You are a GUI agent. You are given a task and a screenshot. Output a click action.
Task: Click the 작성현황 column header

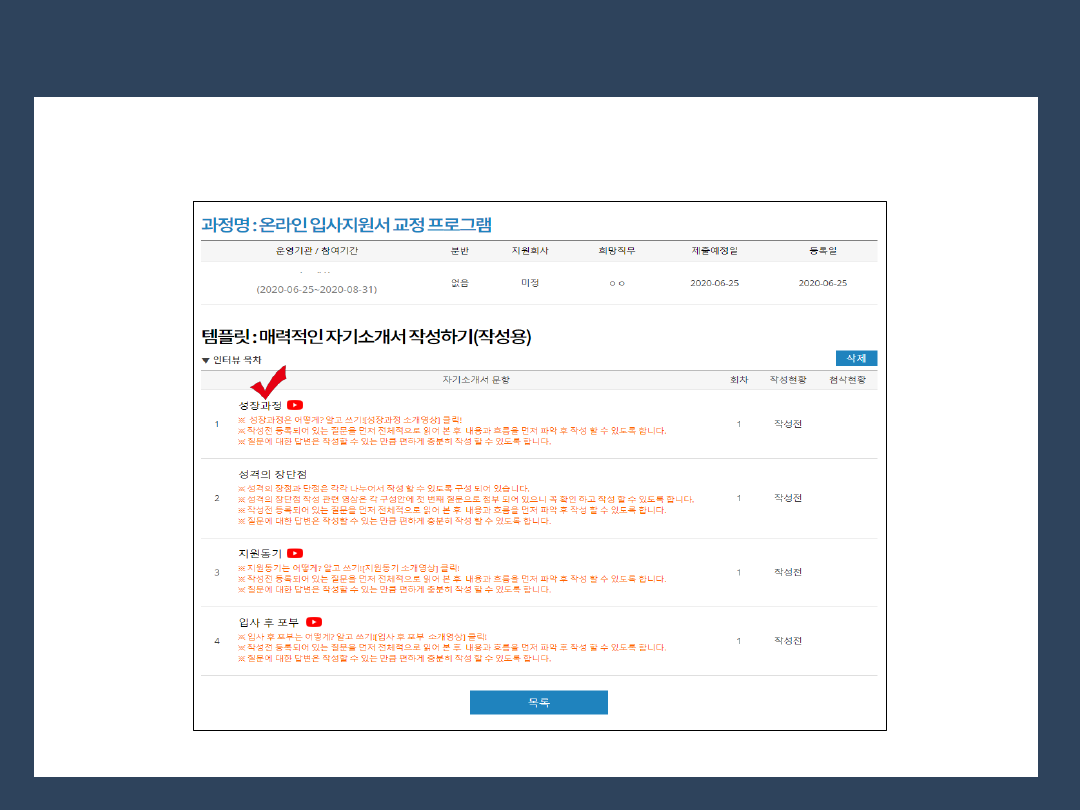click(788, 380)
